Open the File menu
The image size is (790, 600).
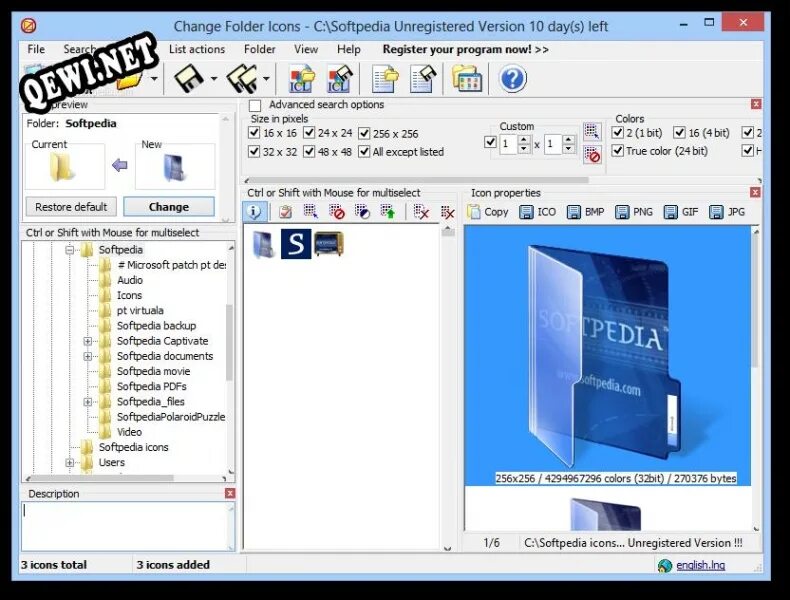pos(36,49)
